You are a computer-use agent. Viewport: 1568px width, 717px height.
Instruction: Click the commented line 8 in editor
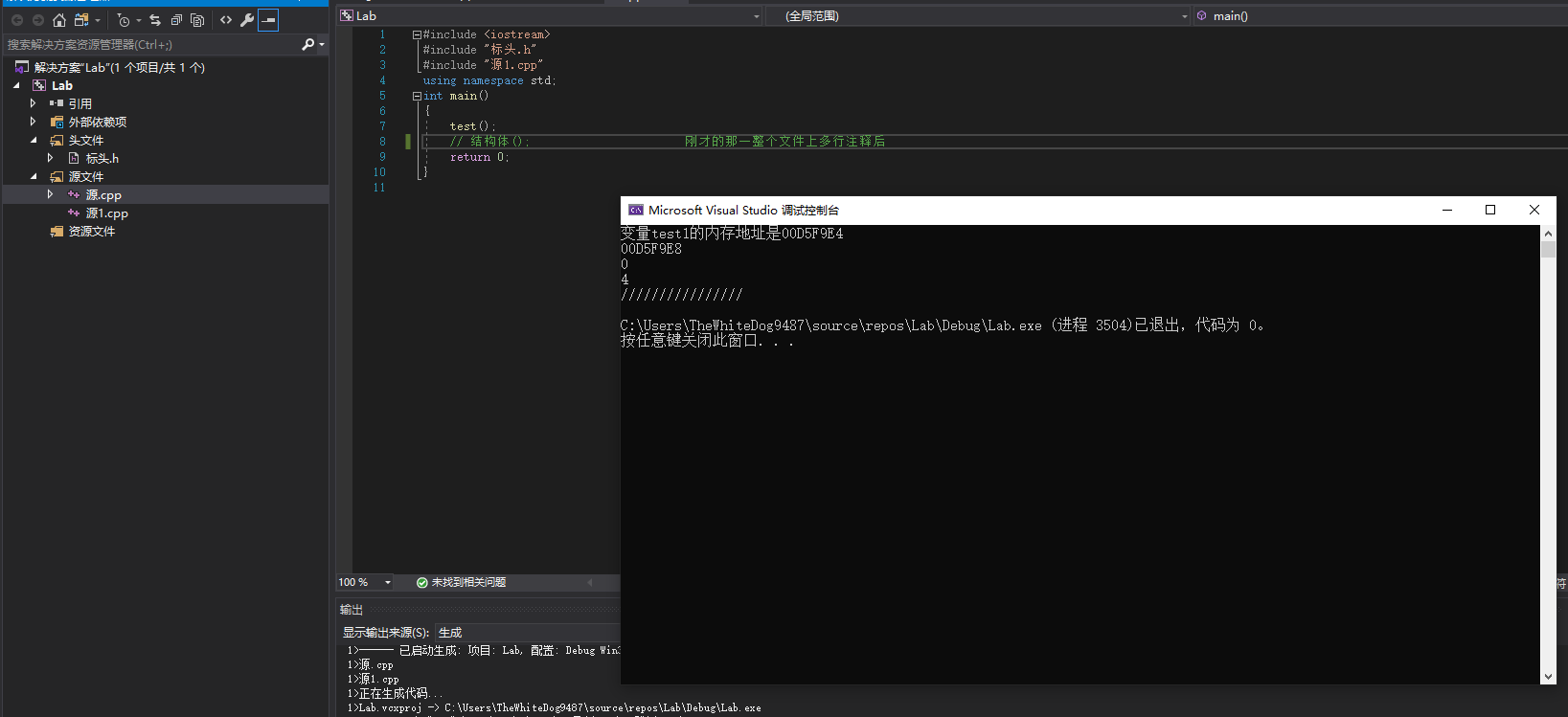pos(667,142)
